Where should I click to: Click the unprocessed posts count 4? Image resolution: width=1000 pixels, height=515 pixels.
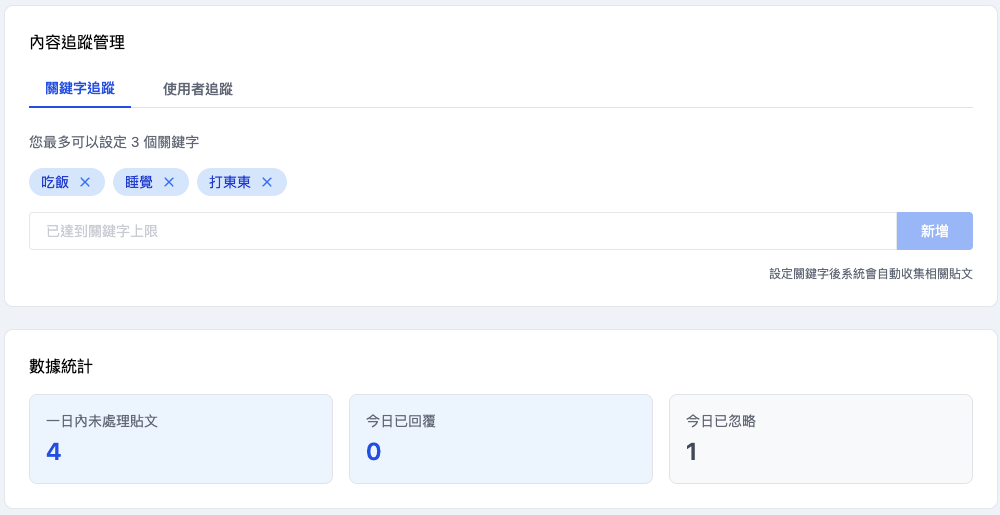tap(54, 452)
